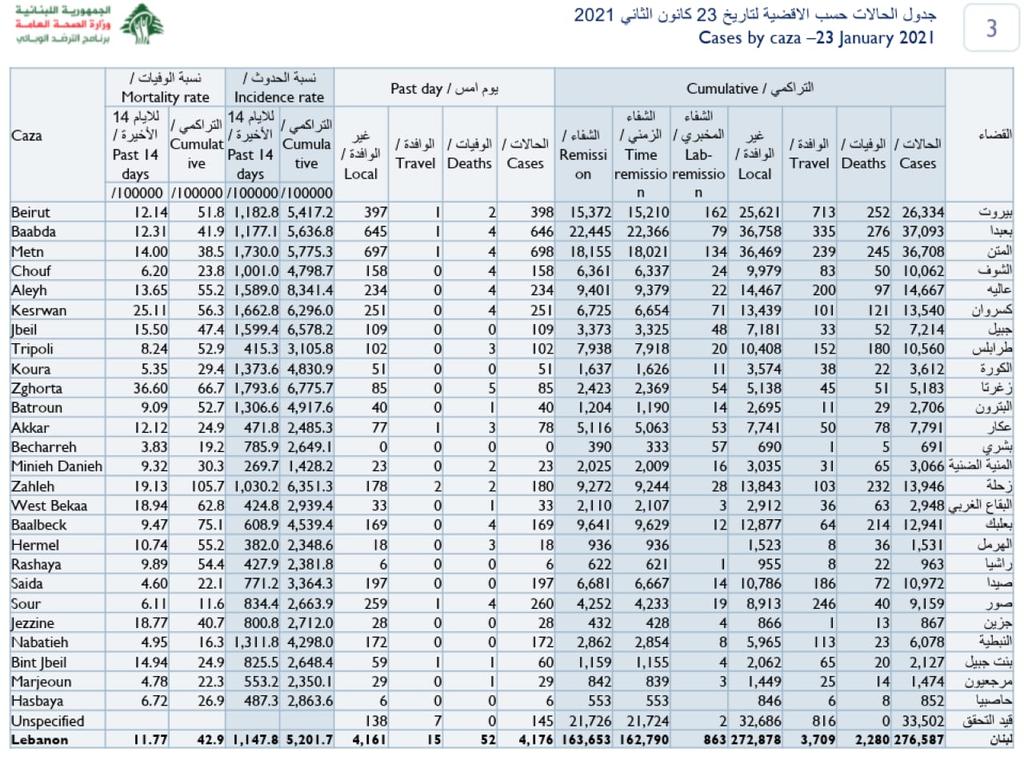Select the 'Koura' row label
Screen dimensions: 1024x768
click(x=30, y=369)
